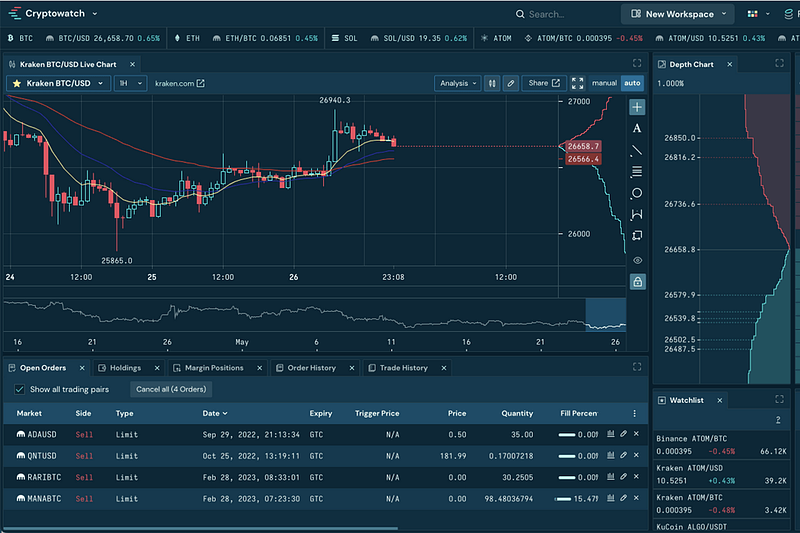Switch price scale to manual mode
This screenshot has width=800, height=533.
(604, 83)
